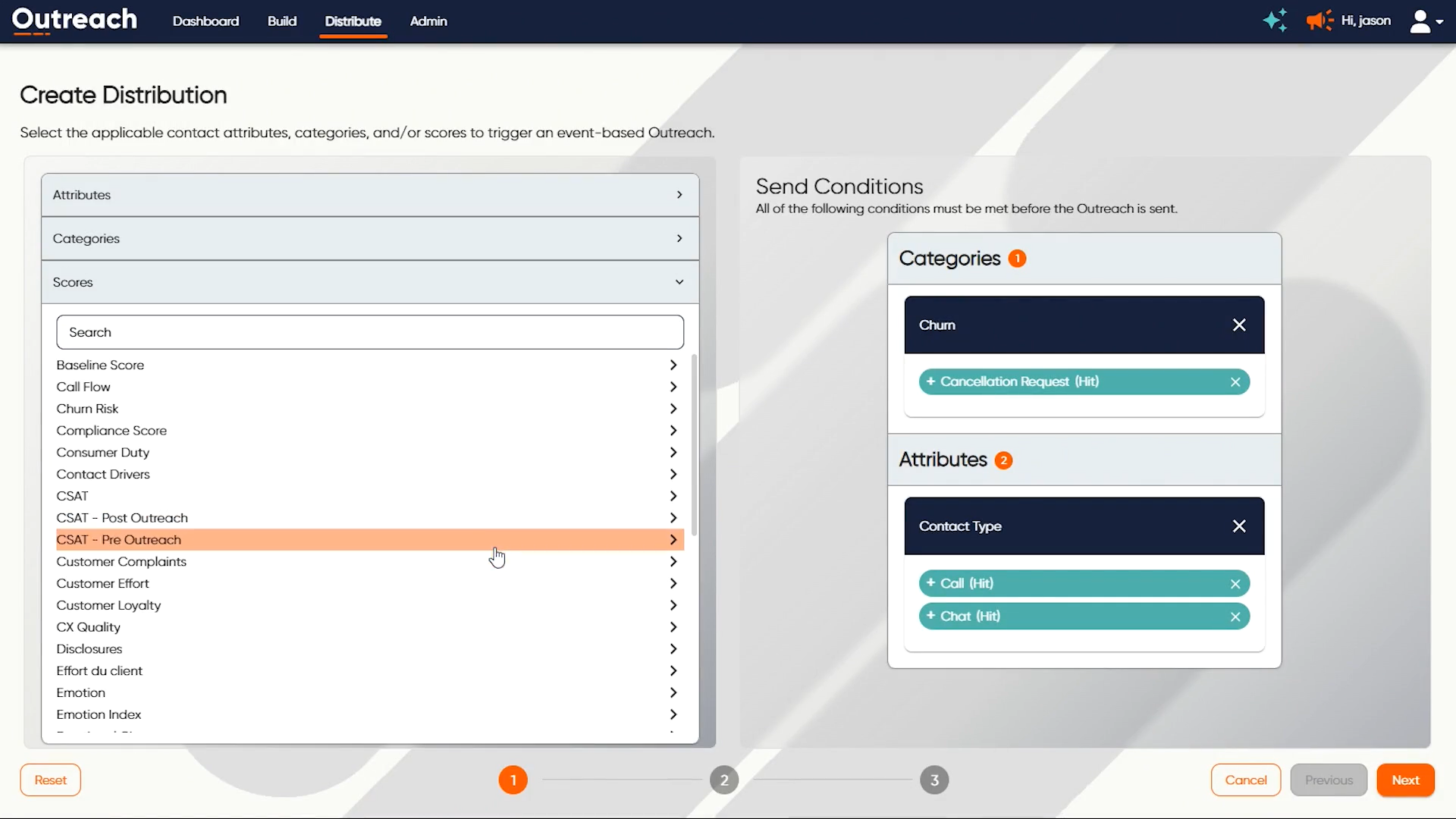Image resolution: width=1456 pixels, height=819 pixels.
Task: Go to the Dashboard tab
Action: 206,21
